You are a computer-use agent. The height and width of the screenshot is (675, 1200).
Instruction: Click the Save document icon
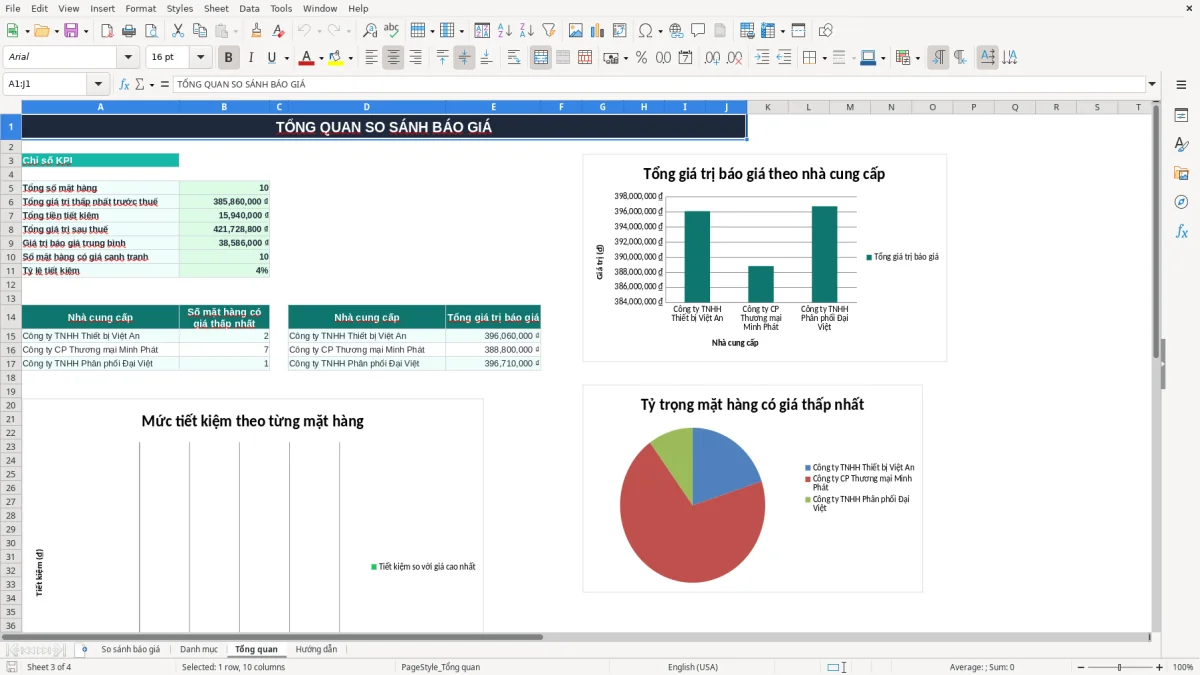[x=71, y=31]
